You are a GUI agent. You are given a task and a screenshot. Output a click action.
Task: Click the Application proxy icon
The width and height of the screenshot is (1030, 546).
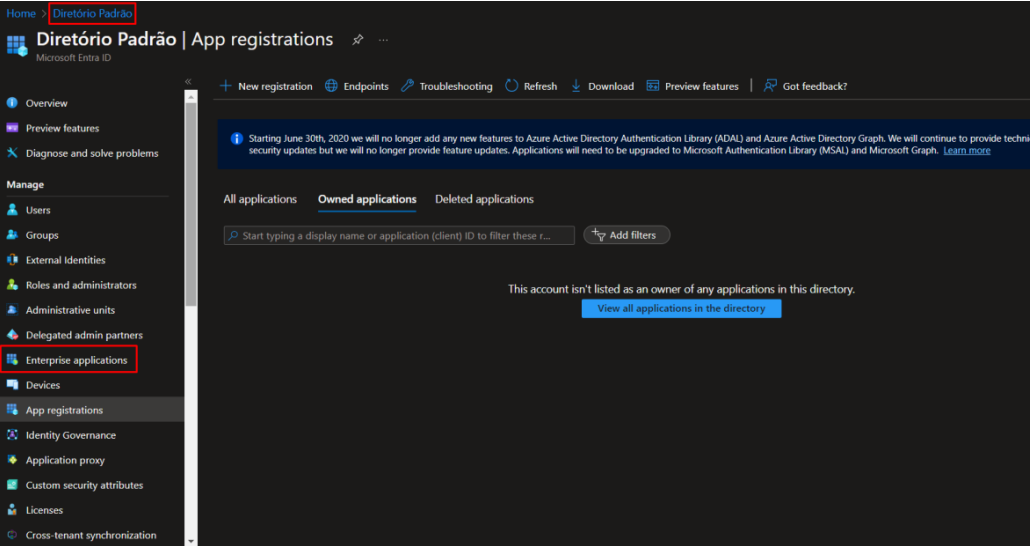pos(12,460)
